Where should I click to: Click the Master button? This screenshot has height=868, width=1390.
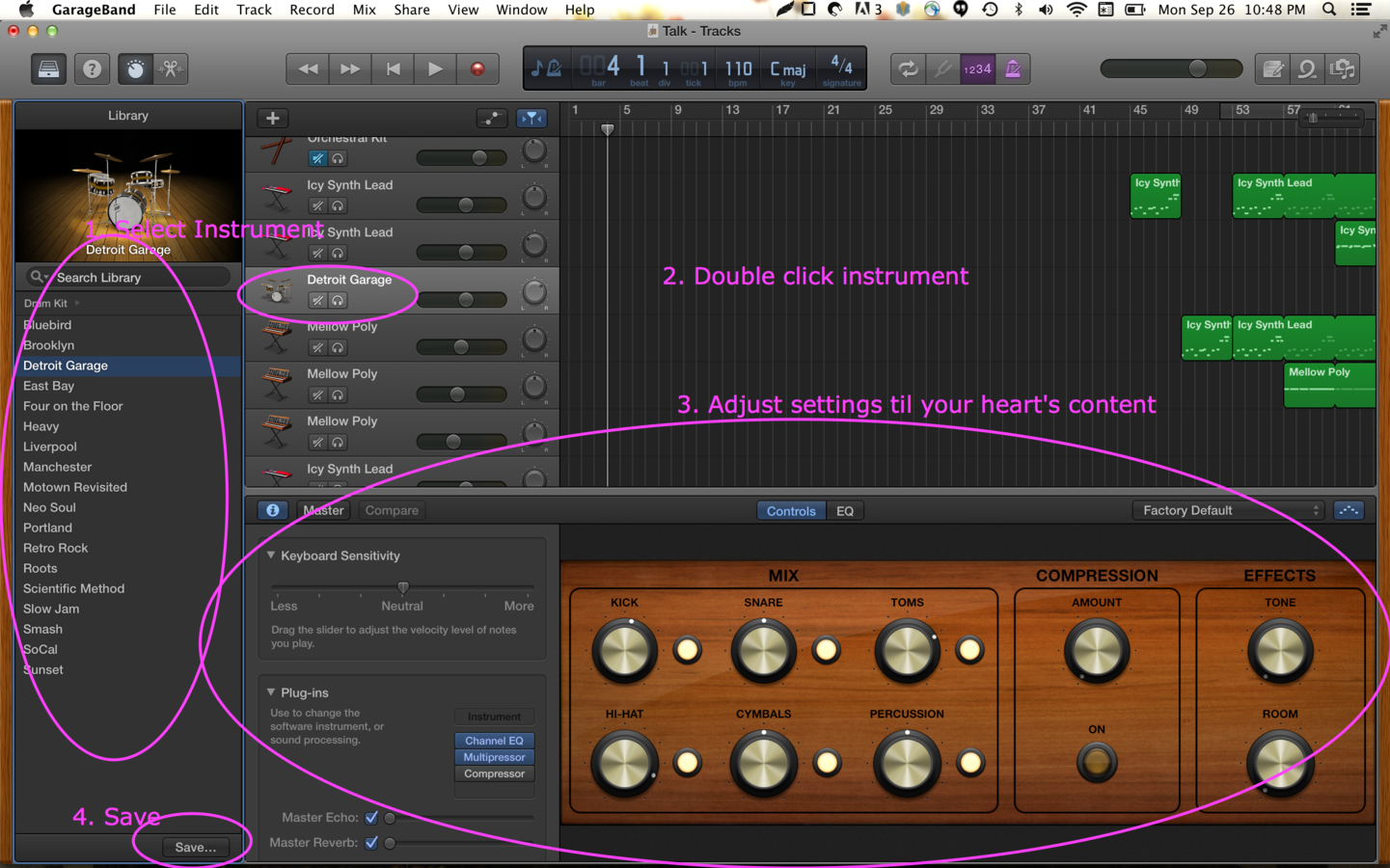click(x=323, y=510)
